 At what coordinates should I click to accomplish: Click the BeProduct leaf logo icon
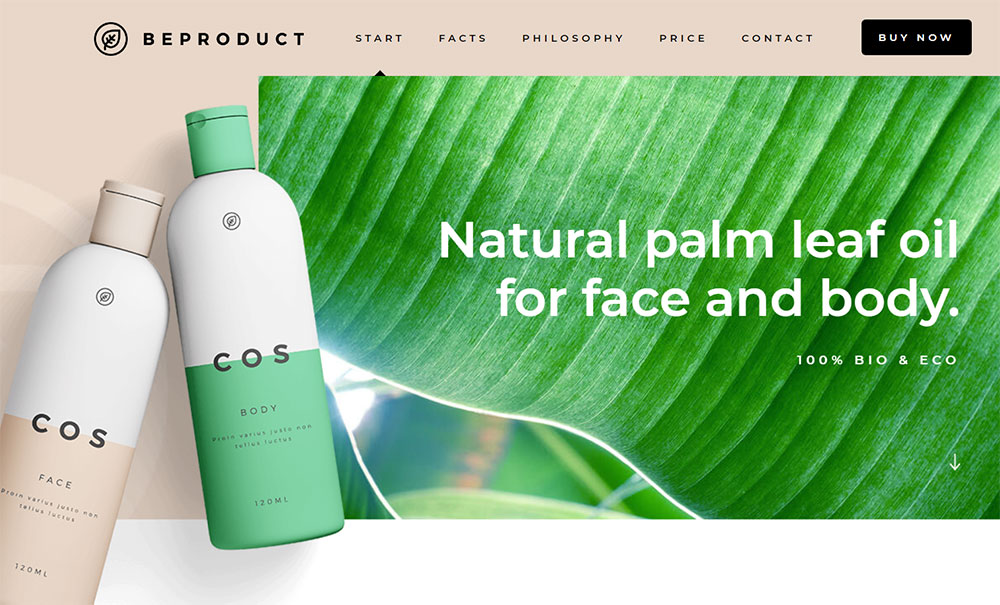pyautogui.click(x=111, y=39)
